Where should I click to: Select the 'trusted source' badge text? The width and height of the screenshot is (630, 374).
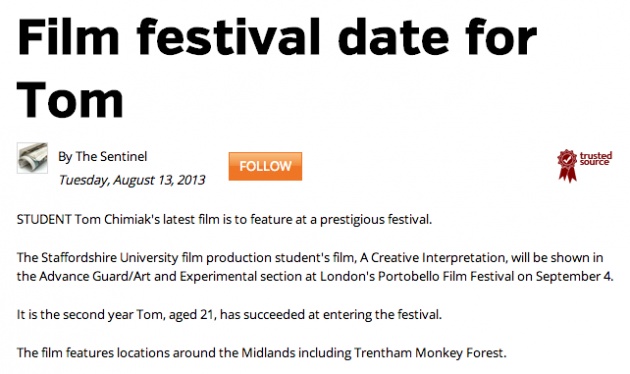(596, 158)
